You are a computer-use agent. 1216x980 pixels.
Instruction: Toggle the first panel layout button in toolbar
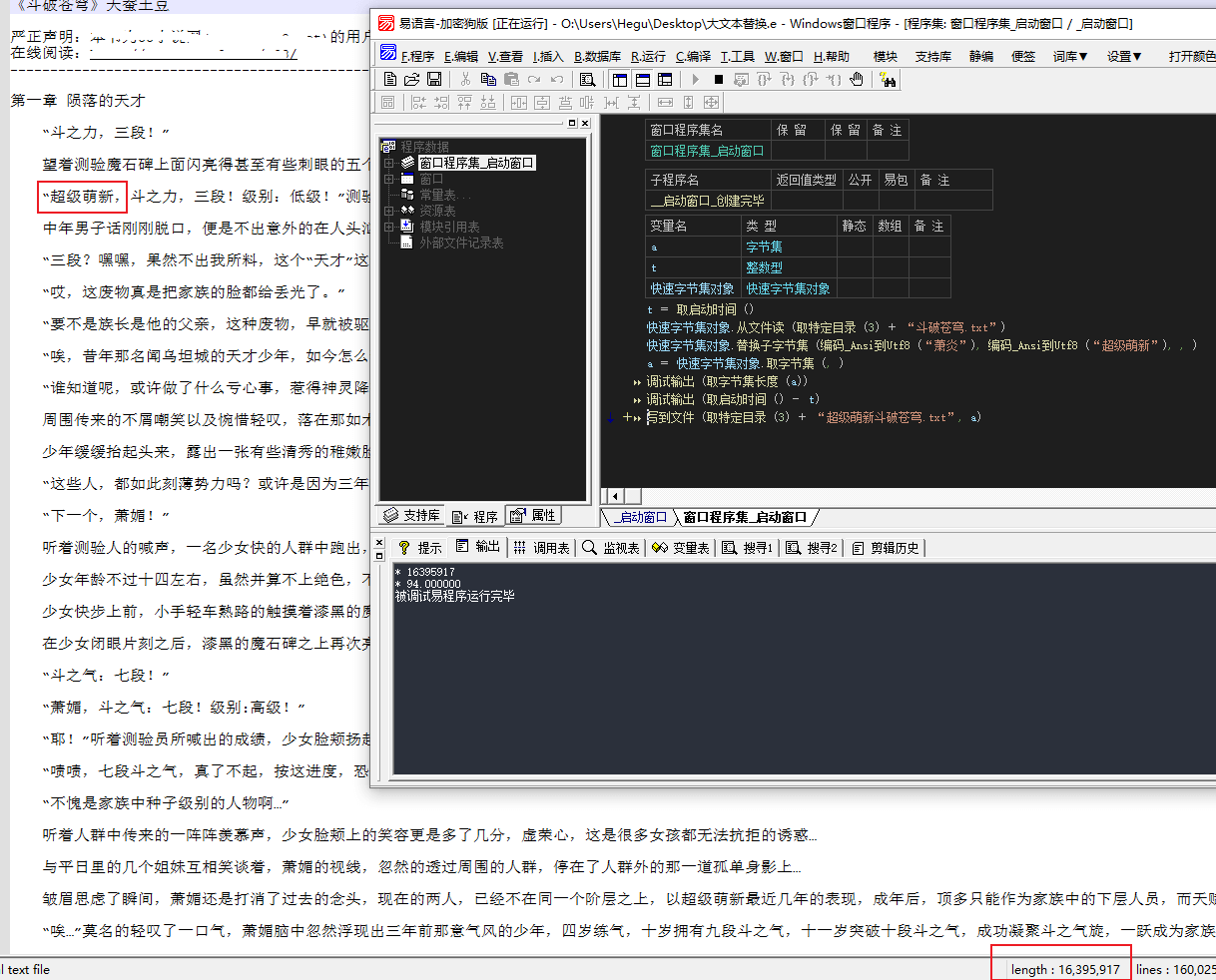point(619,79)
